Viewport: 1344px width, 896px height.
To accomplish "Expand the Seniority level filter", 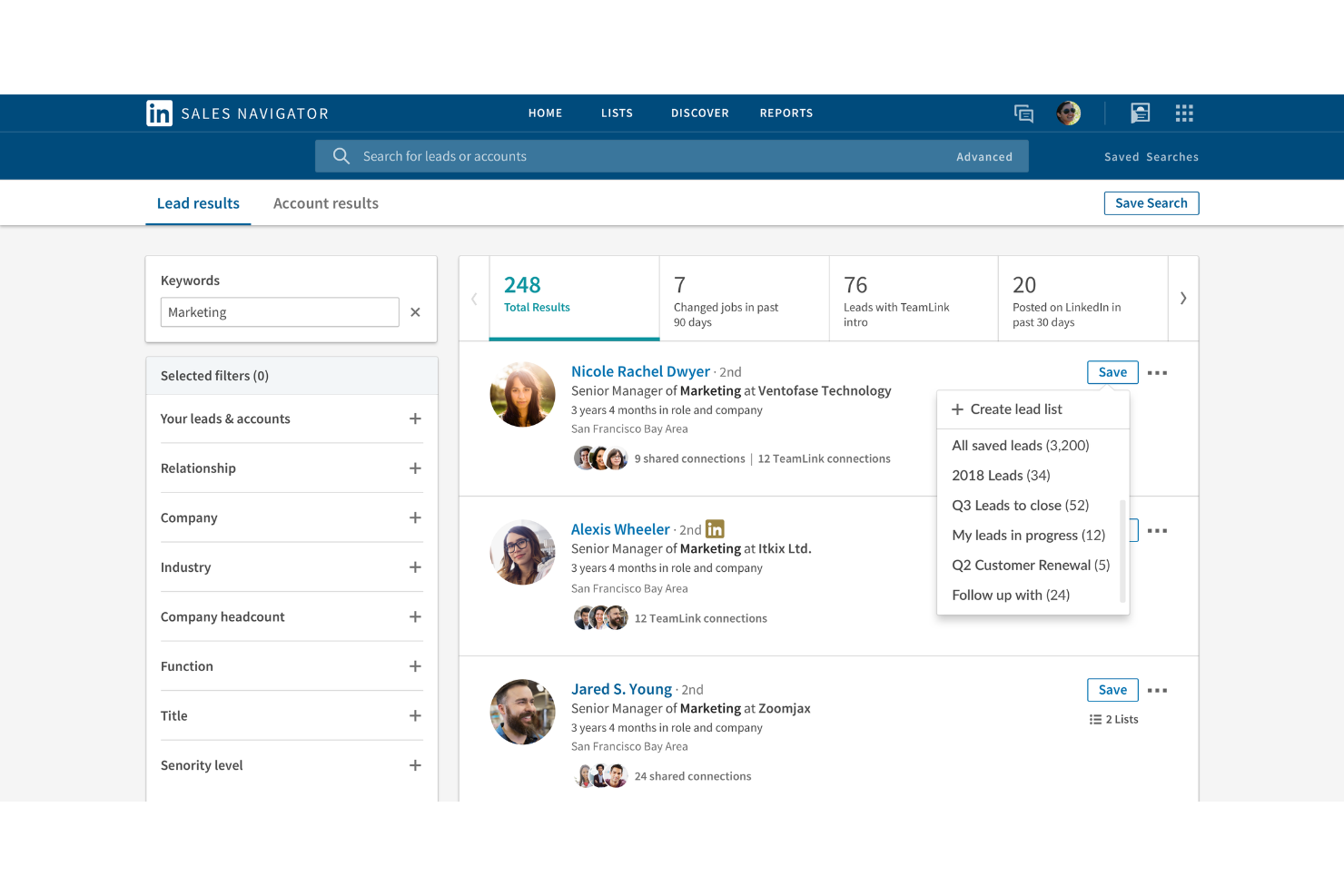I will click(x=415, y=765).
